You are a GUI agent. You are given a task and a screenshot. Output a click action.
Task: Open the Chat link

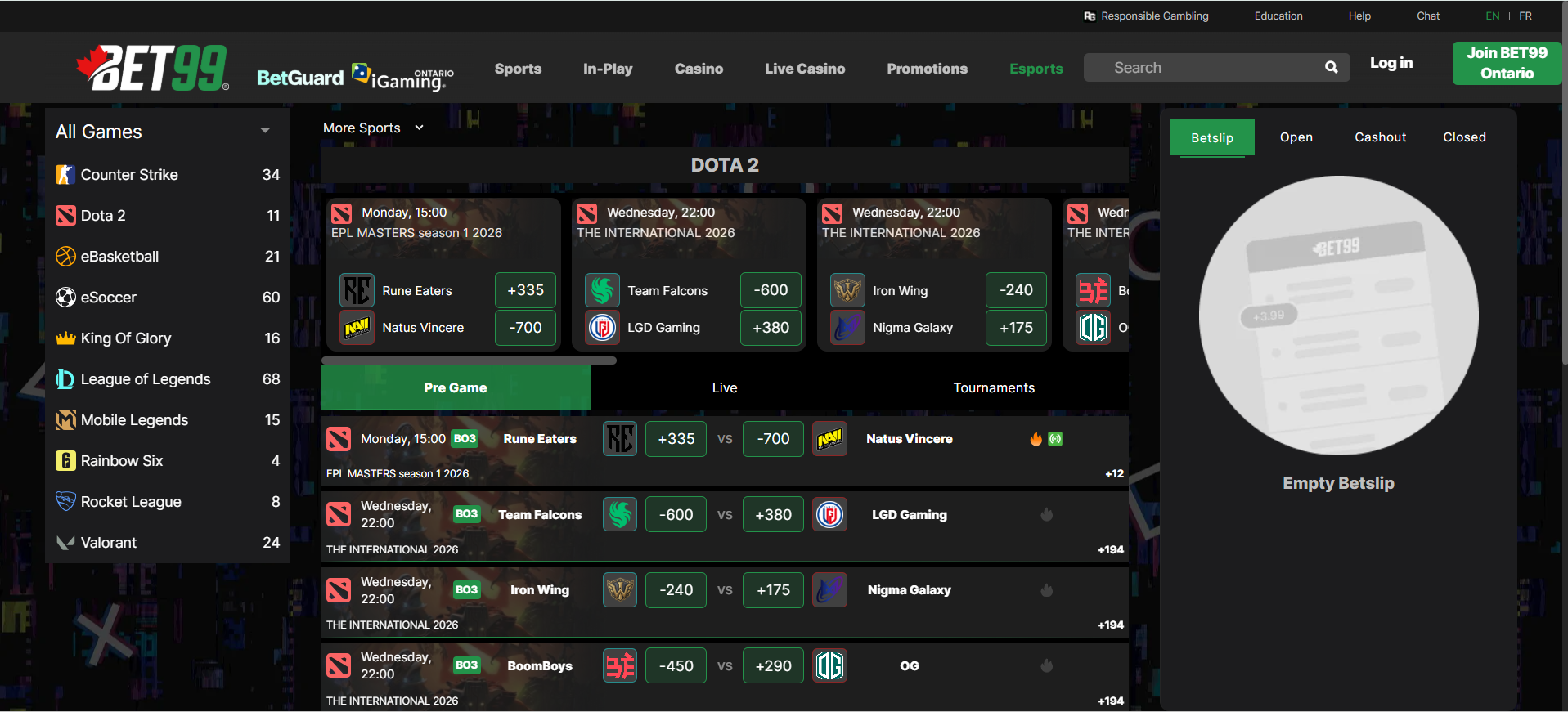coord(1428,16)
